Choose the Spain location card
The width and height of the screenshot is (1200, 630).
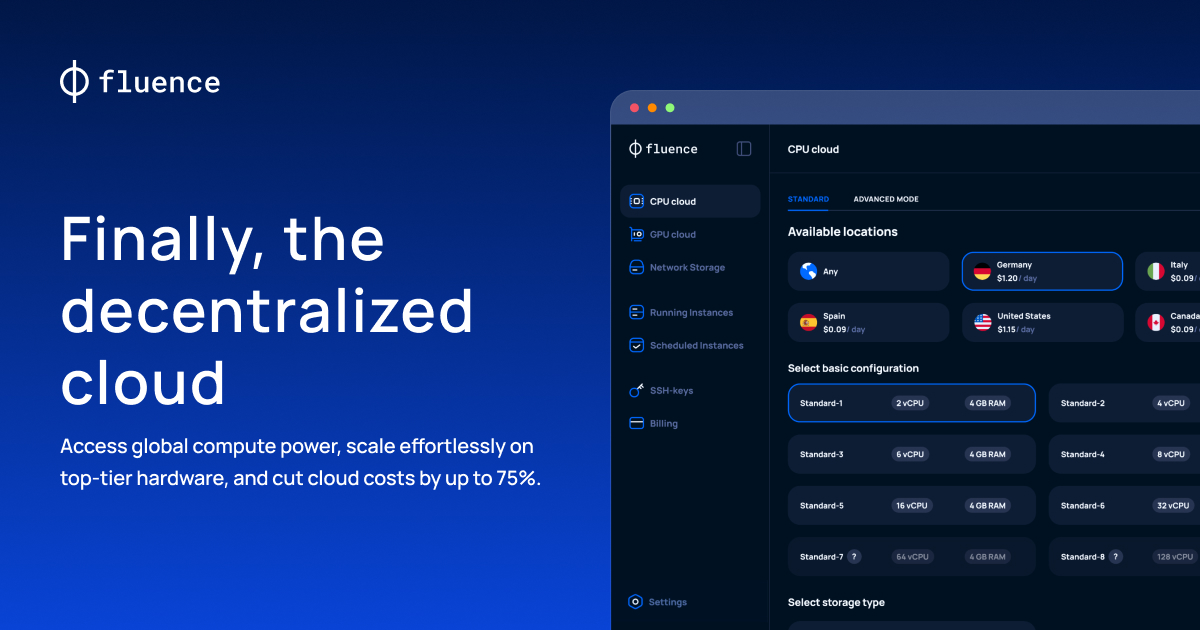[x=868, y=322]
